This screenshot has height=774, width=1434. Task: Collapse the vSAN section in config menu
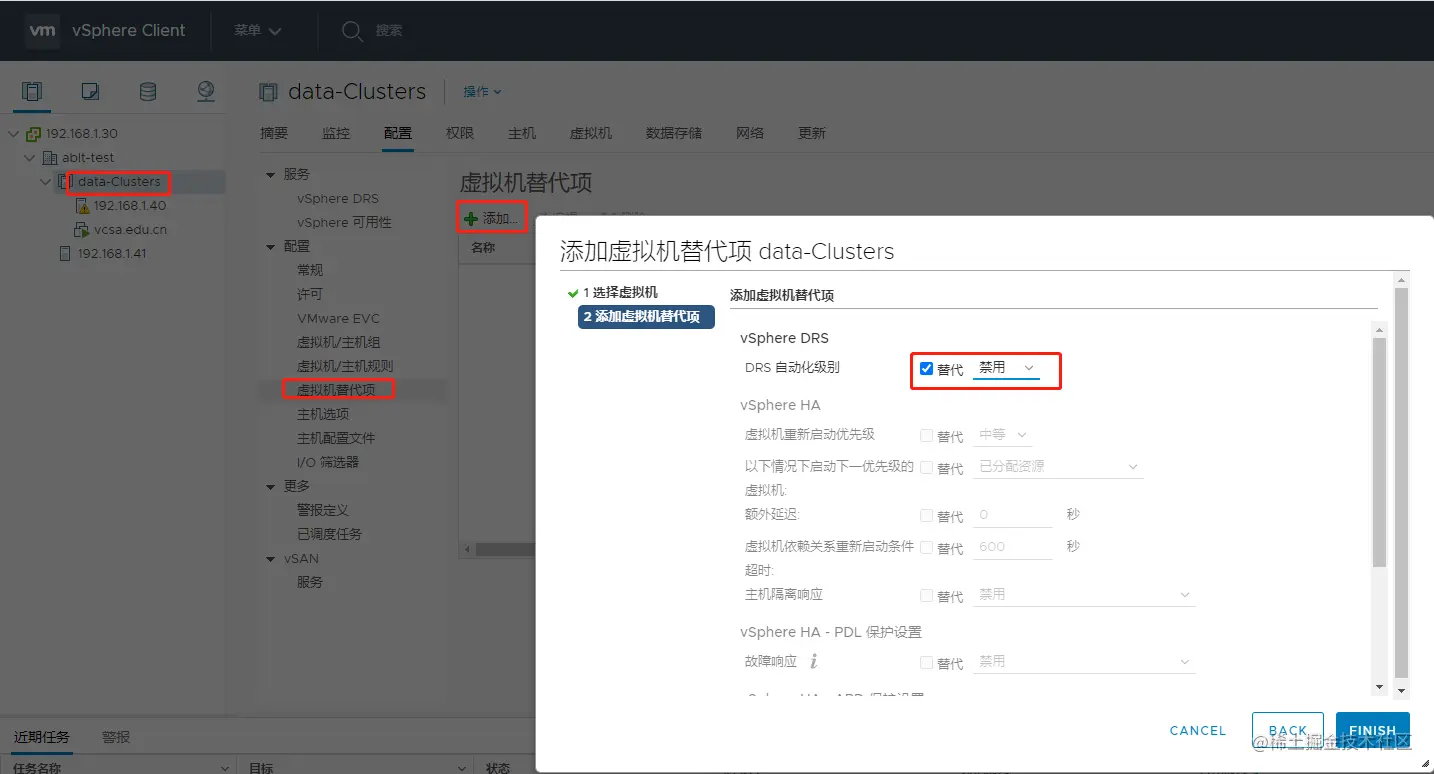pyautogui.click(x=270, y=559)
